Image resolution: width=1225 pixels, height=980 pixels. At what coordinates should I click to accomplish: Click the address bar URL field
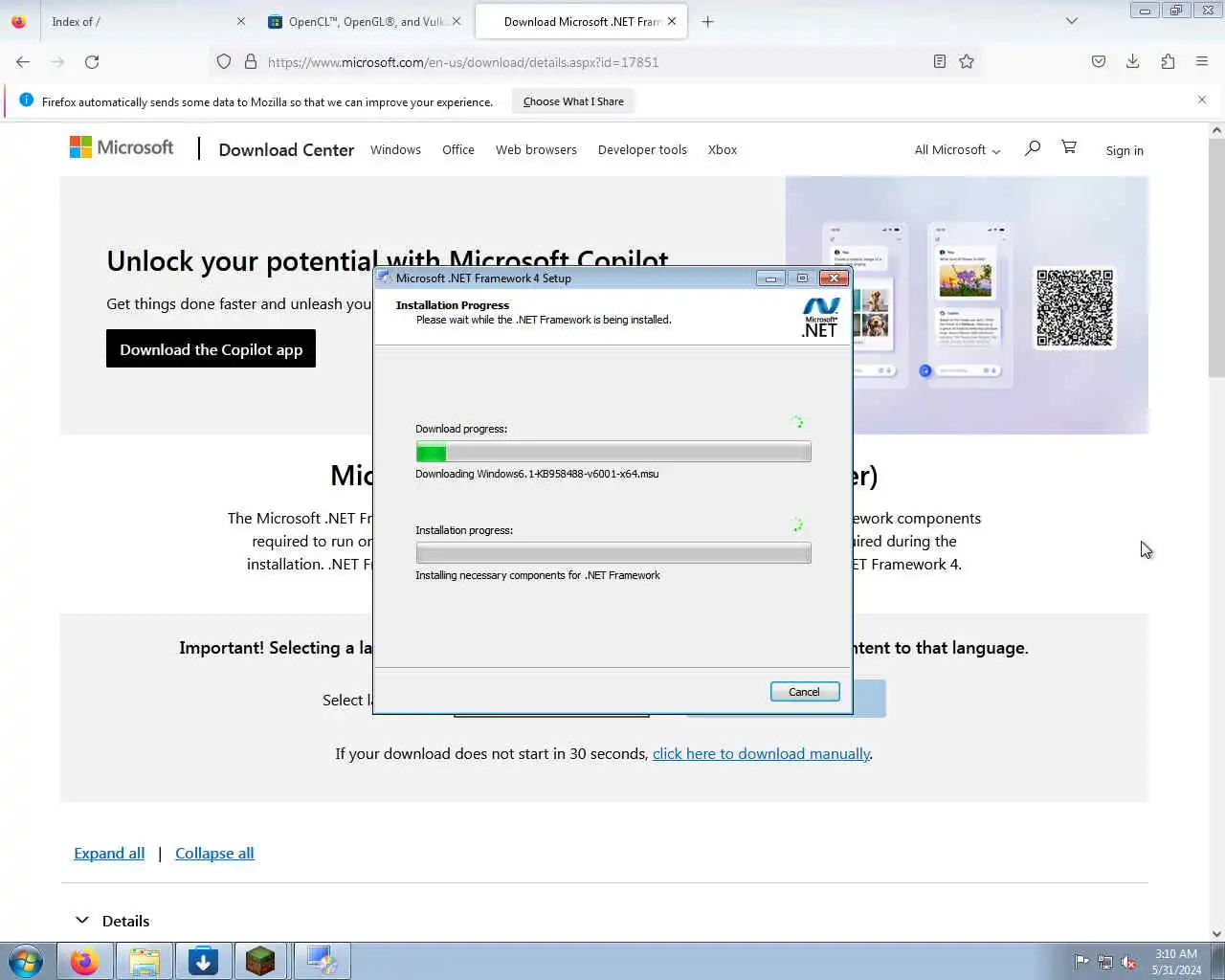coord(593,62)
